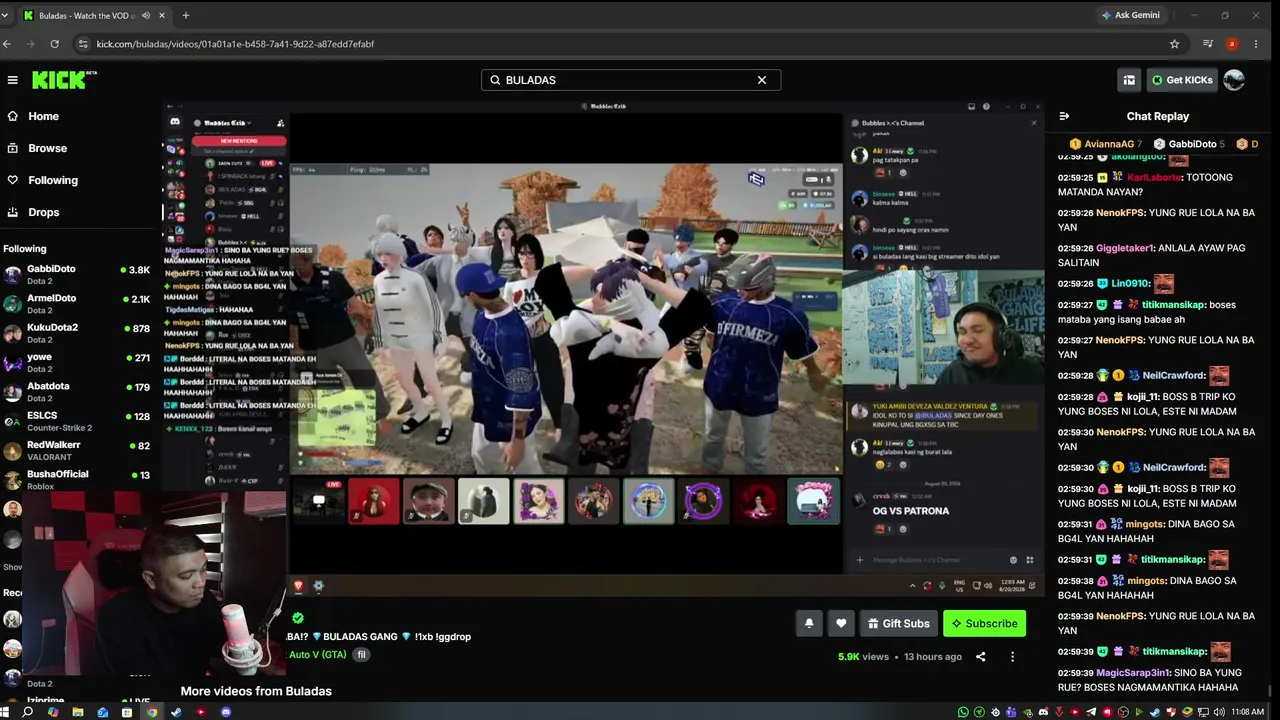
Task: Enable notifications with the bell button
Action: [x=809, y=623]
